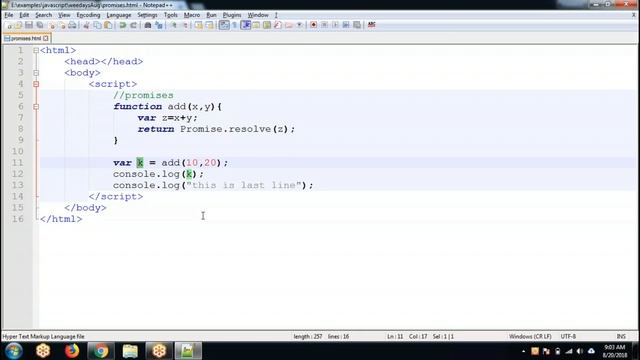Click Run Macro Multiple Times icon
Viewport: 640px width, 360px height.
click(346, 25)
